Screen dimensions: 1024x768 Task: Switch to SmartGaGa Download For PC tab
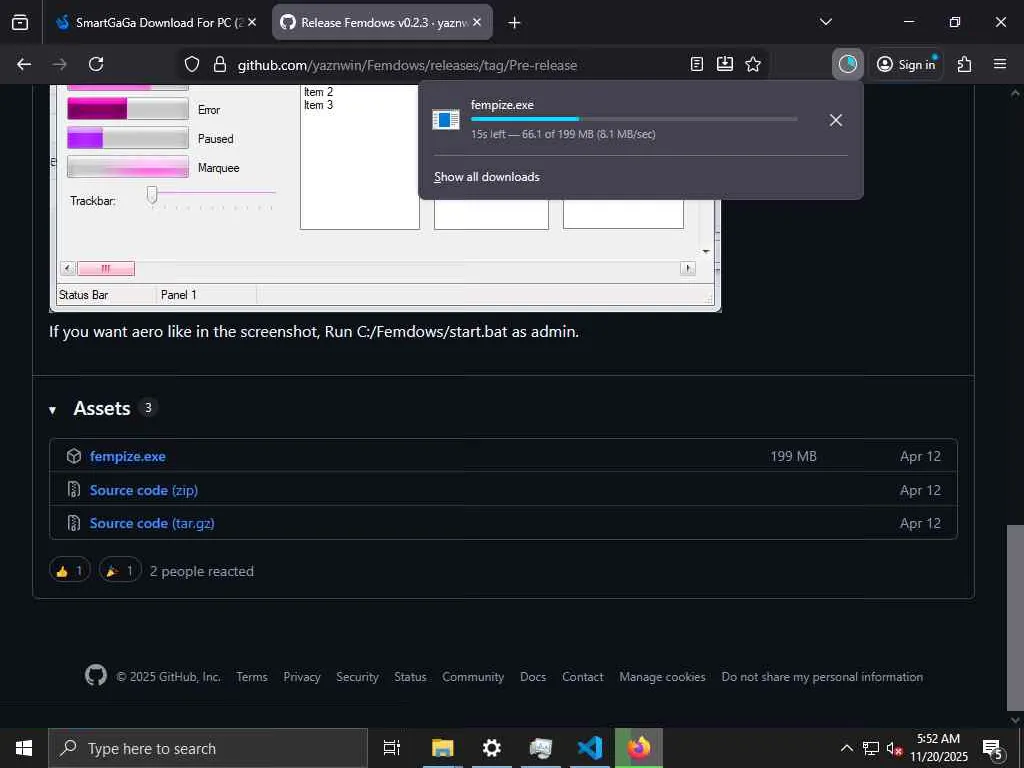(157, 22)
